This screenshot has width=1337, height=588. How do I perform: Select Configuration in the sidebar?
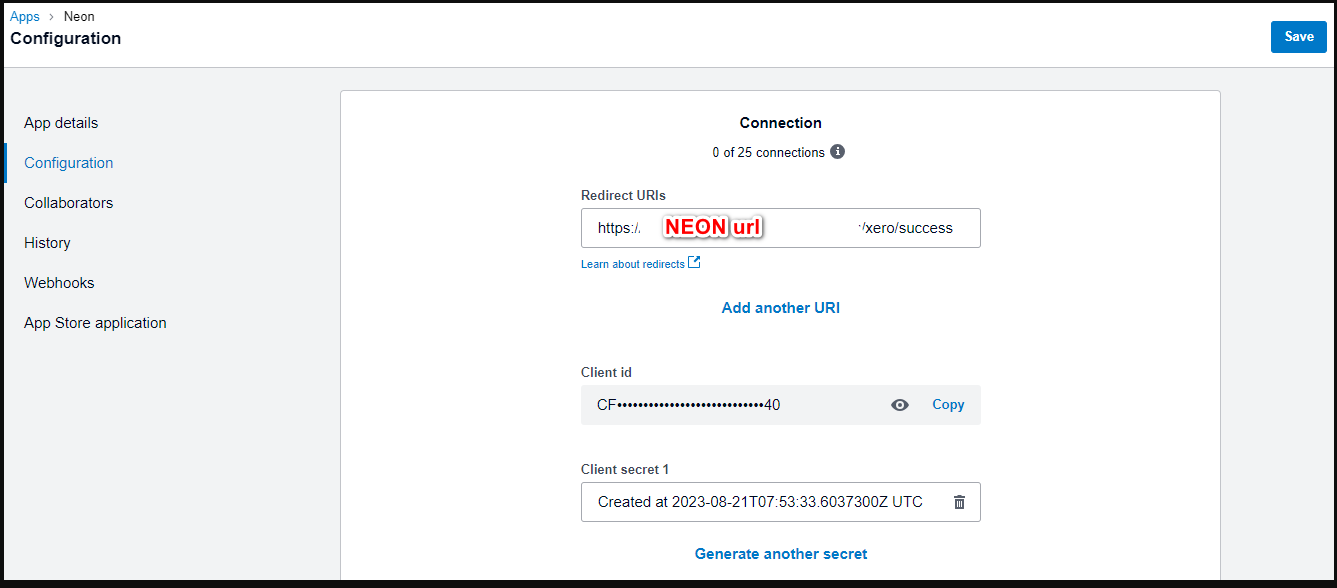tap(69, 163)
